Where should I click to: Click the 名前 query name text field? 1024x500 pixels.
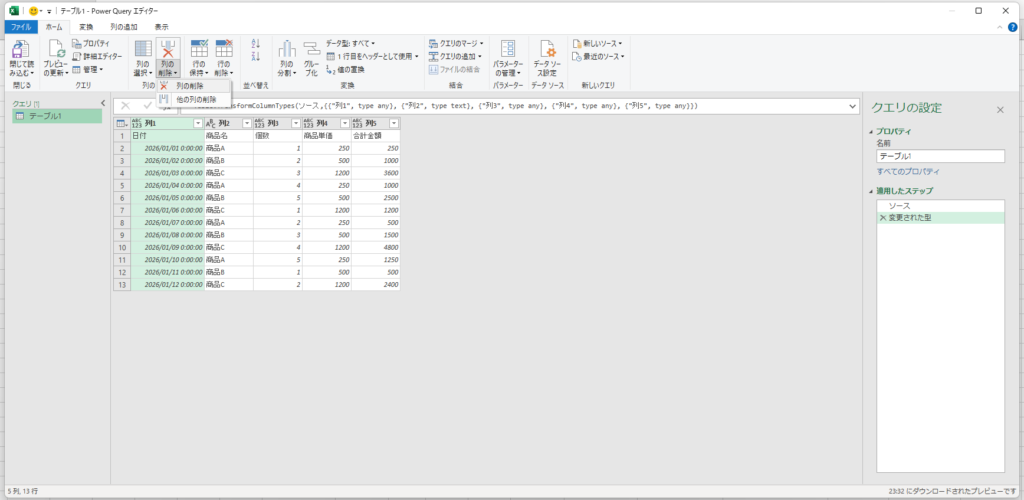pos(939,156)
